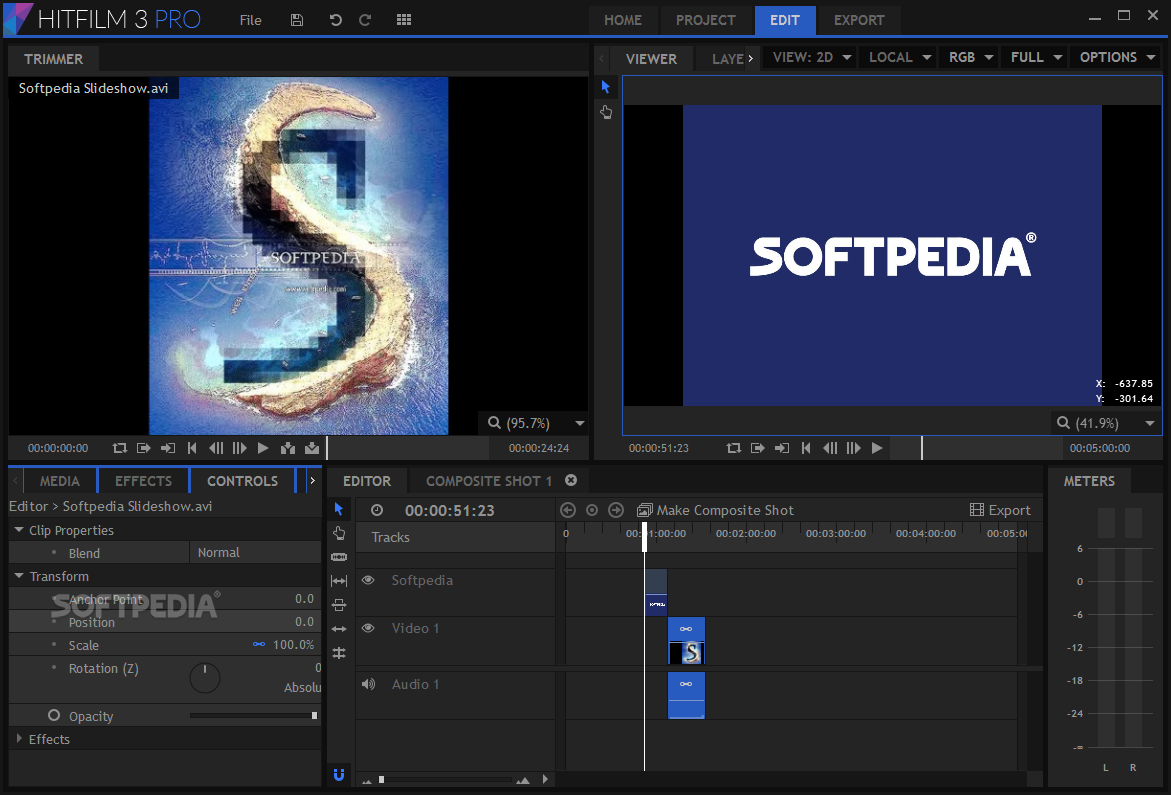The width and height of the screenshot is (1171, 795).
Task: Toggle the Scale proportional link icon
Action: tap(259, 644)
